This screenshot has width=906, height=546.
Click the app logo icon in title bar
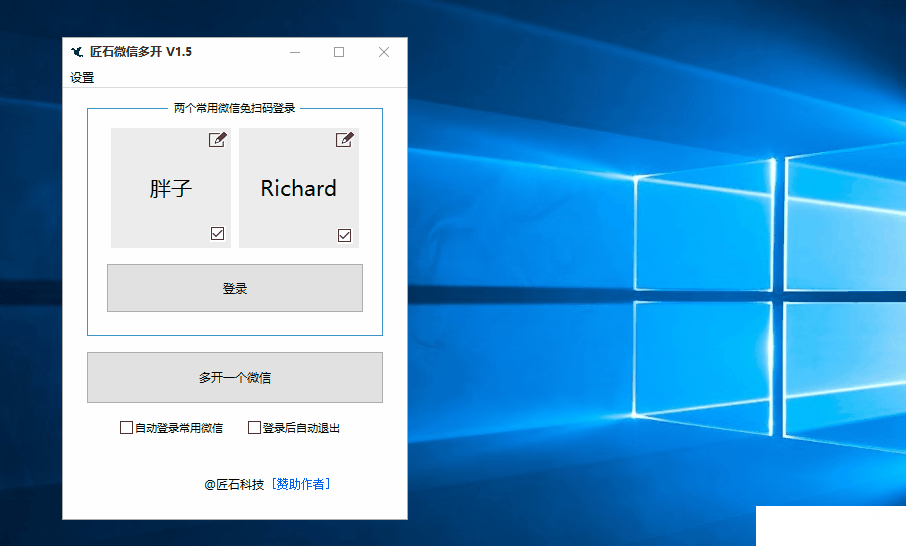pyautogui.click(x=77, y=52)
